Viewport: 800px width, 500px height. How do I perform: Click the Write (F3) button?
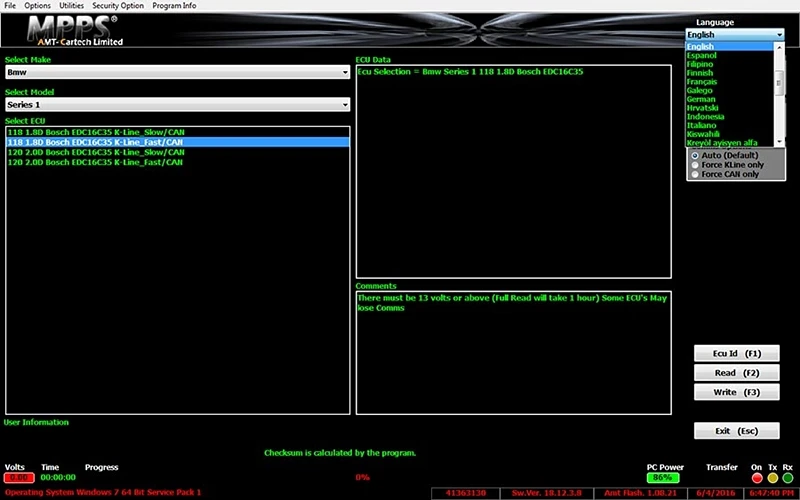tap(736, 392)
